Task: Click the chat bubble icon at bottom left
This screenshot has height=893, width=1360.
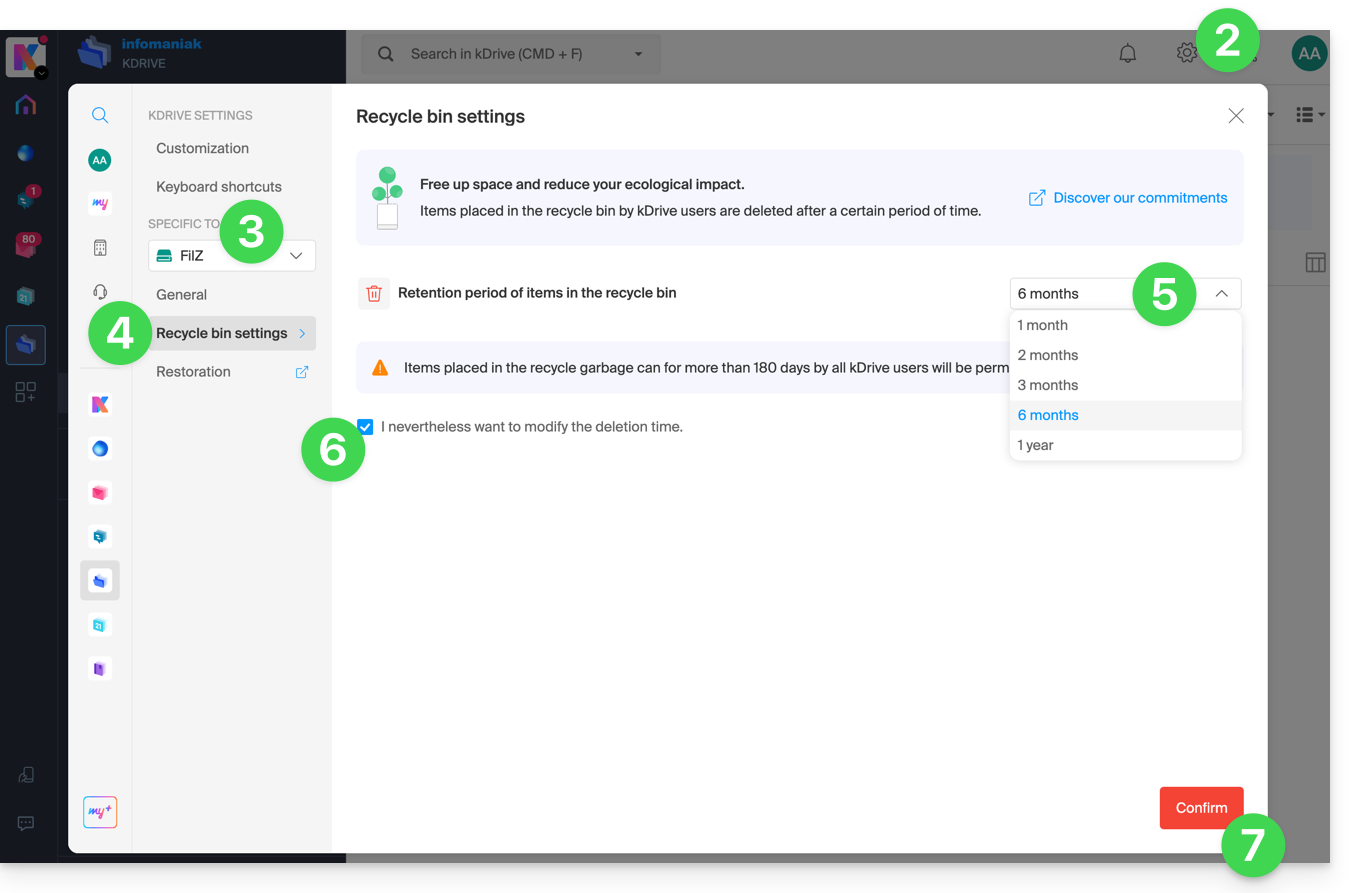Action: [26, 823]
